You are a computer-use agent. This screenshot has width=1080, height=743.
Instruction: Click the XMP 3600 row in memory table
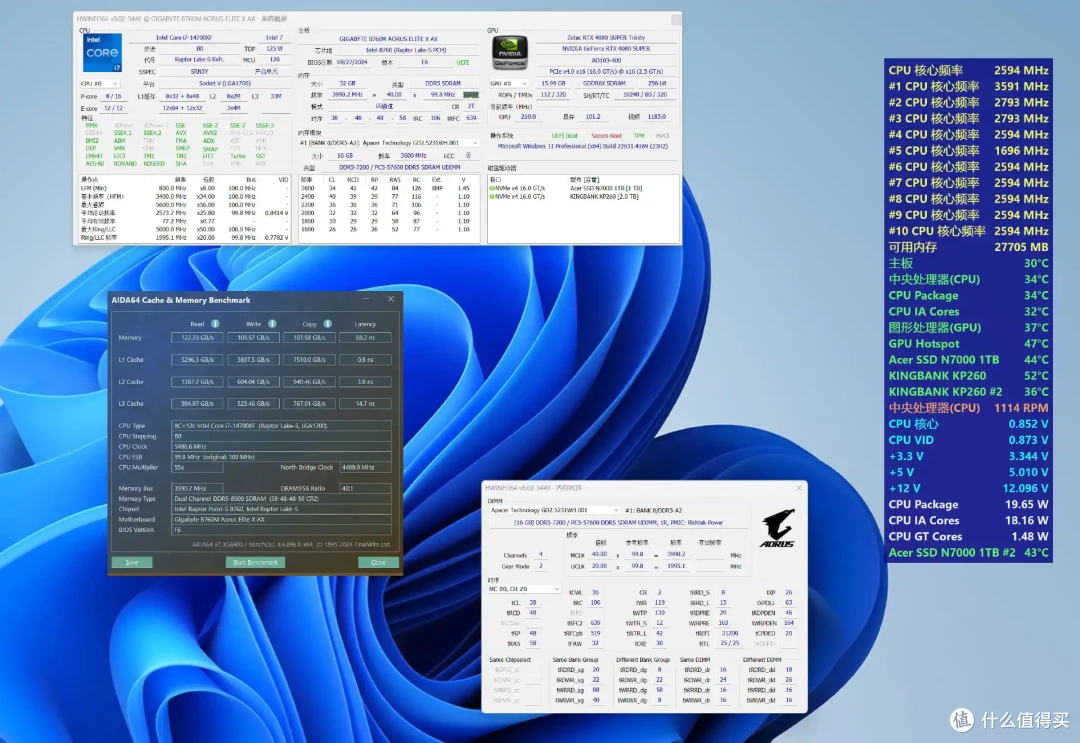388,188
